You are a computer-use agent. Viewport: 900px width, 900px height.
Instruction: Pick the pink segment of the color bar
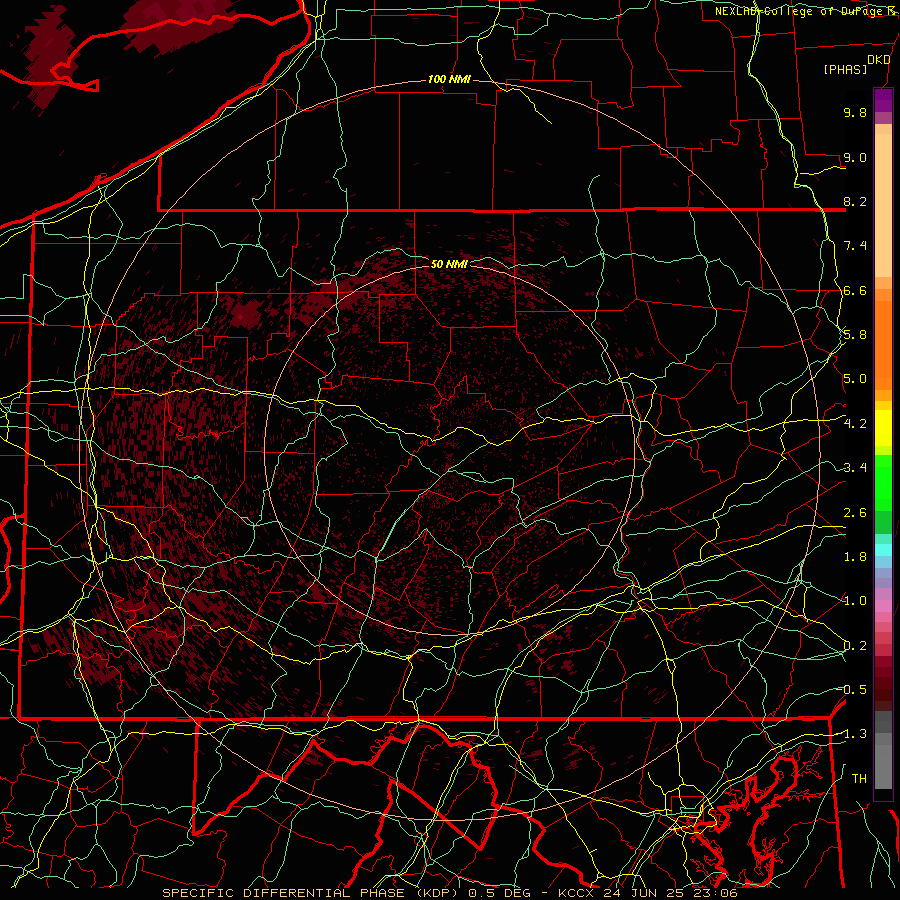[x=883, y=607]
